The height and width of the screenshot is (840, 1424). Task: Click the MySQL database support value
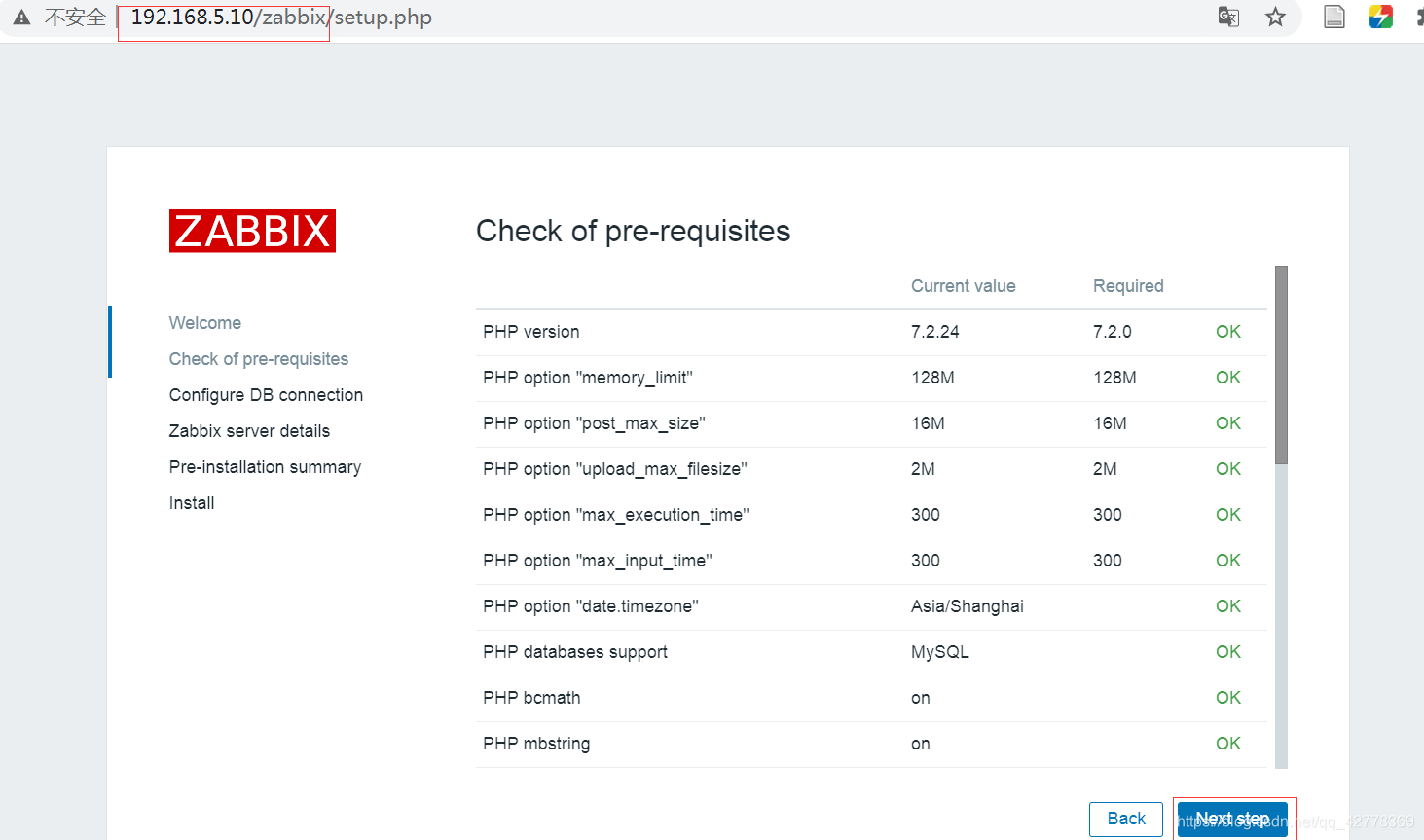coord(940,652)
